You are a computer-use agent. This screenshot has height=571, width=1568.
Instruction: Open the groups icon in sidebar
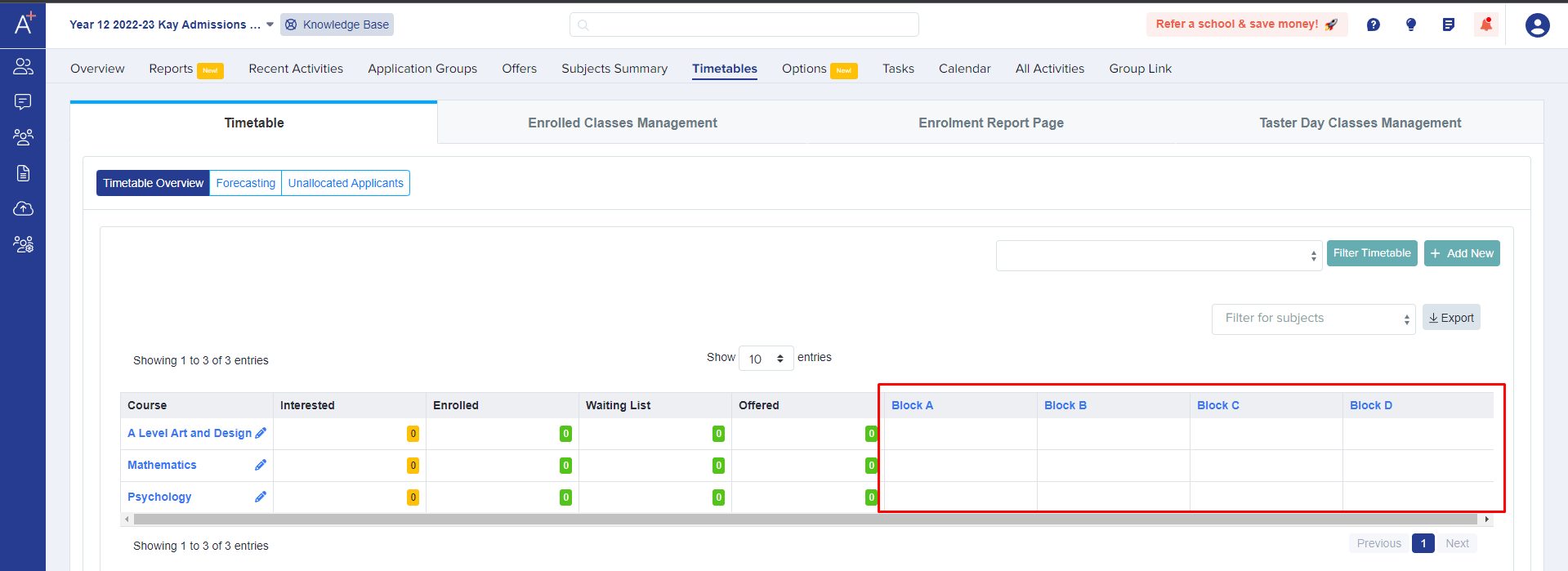click(23, 137)
